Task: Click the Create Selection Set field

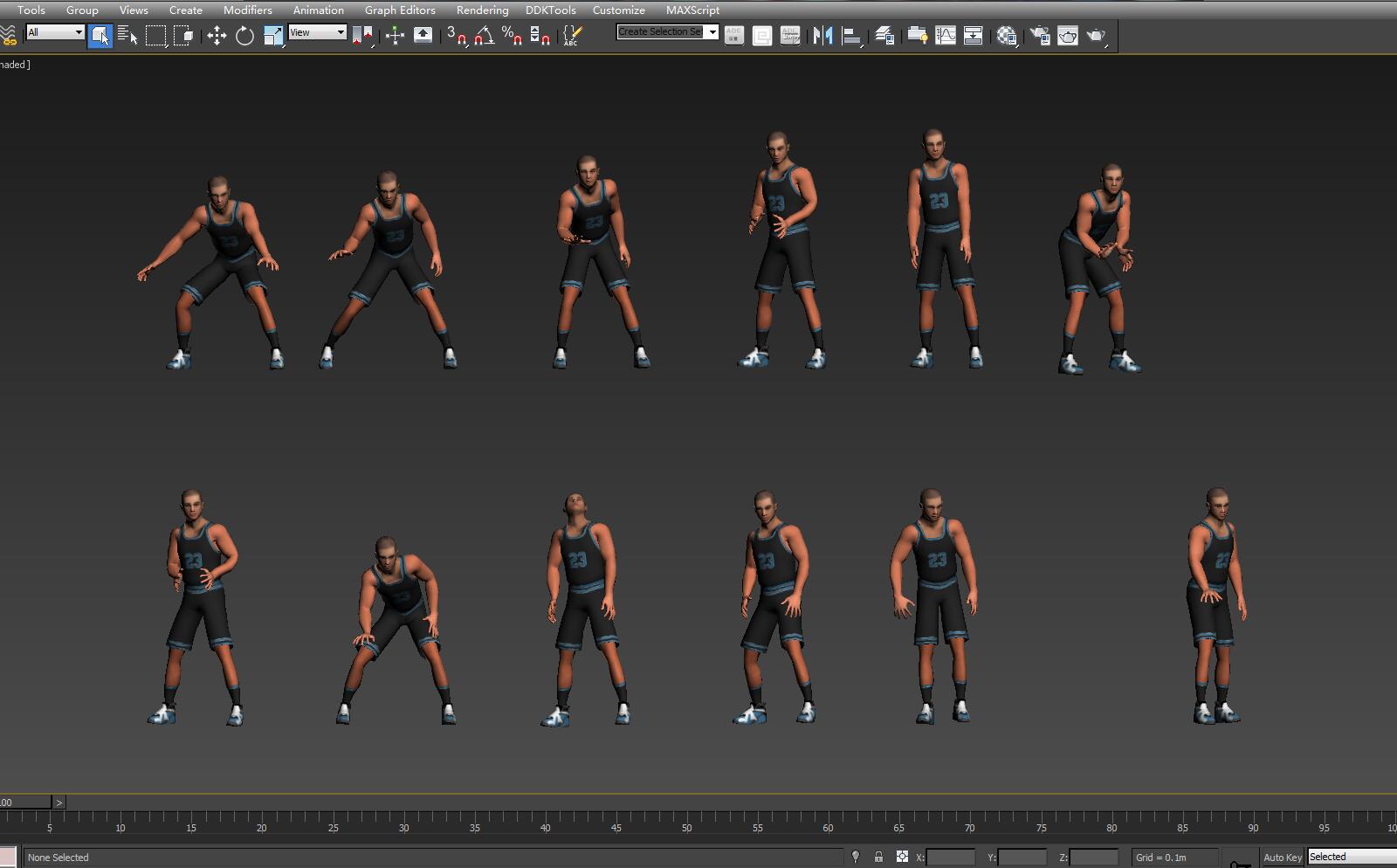Action: tap(661, 31)
